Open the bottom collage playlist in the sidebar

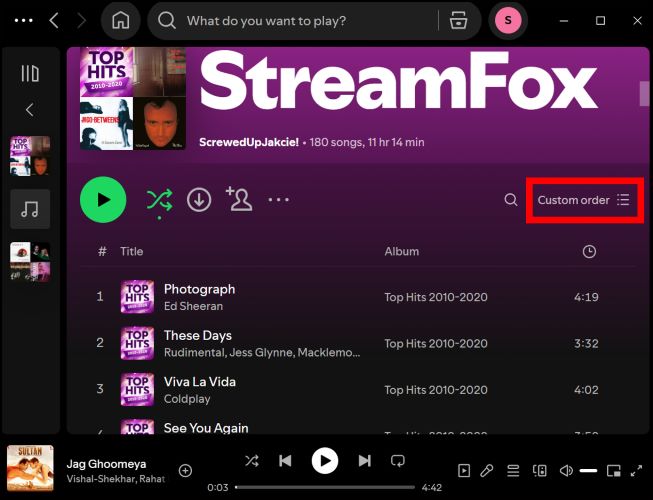(x=30, y=262)
